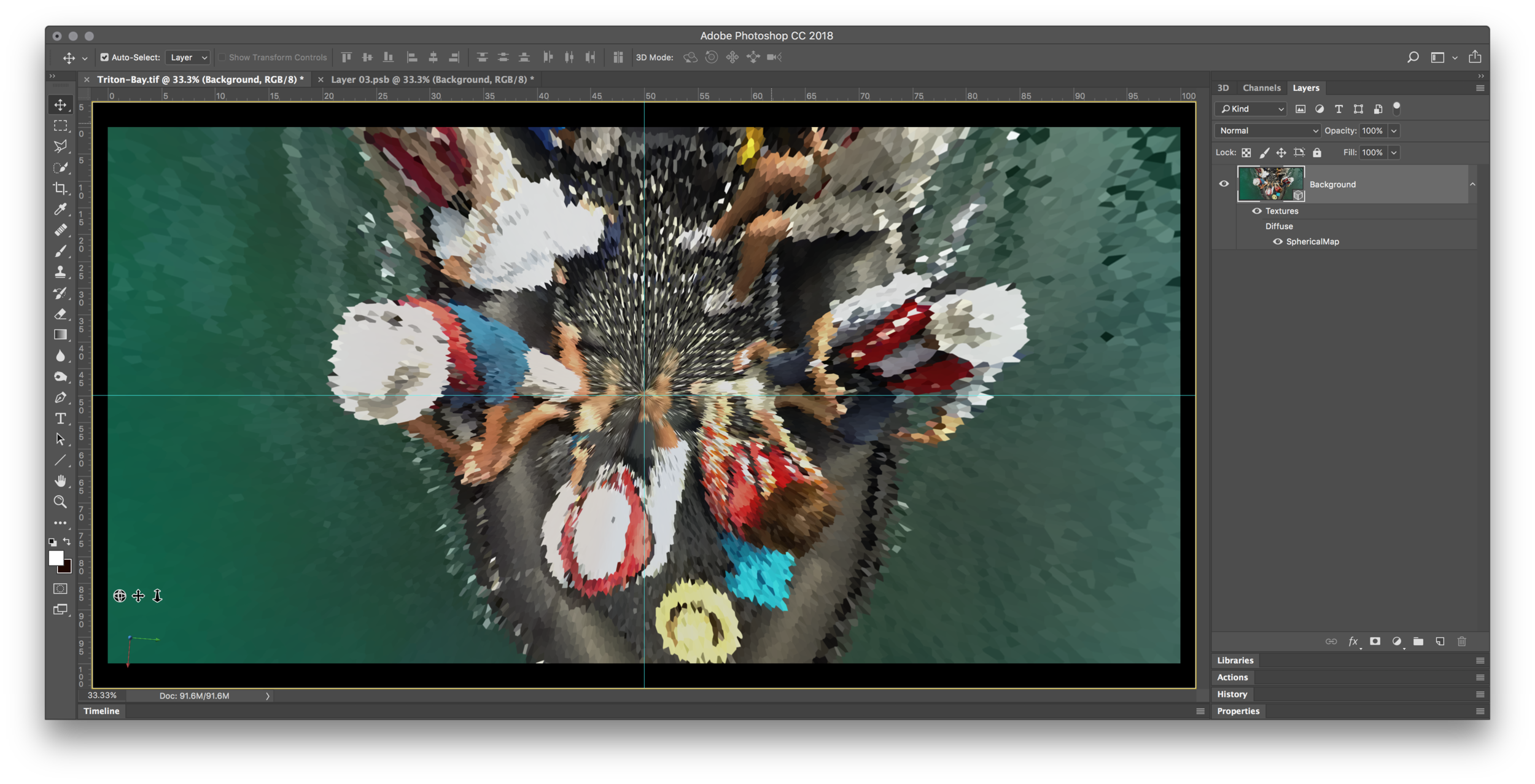Click the Orbit 3D camera on-canvas control
Image resolution: width=1535 pixels, height=784 pixels.
[120, 596]
